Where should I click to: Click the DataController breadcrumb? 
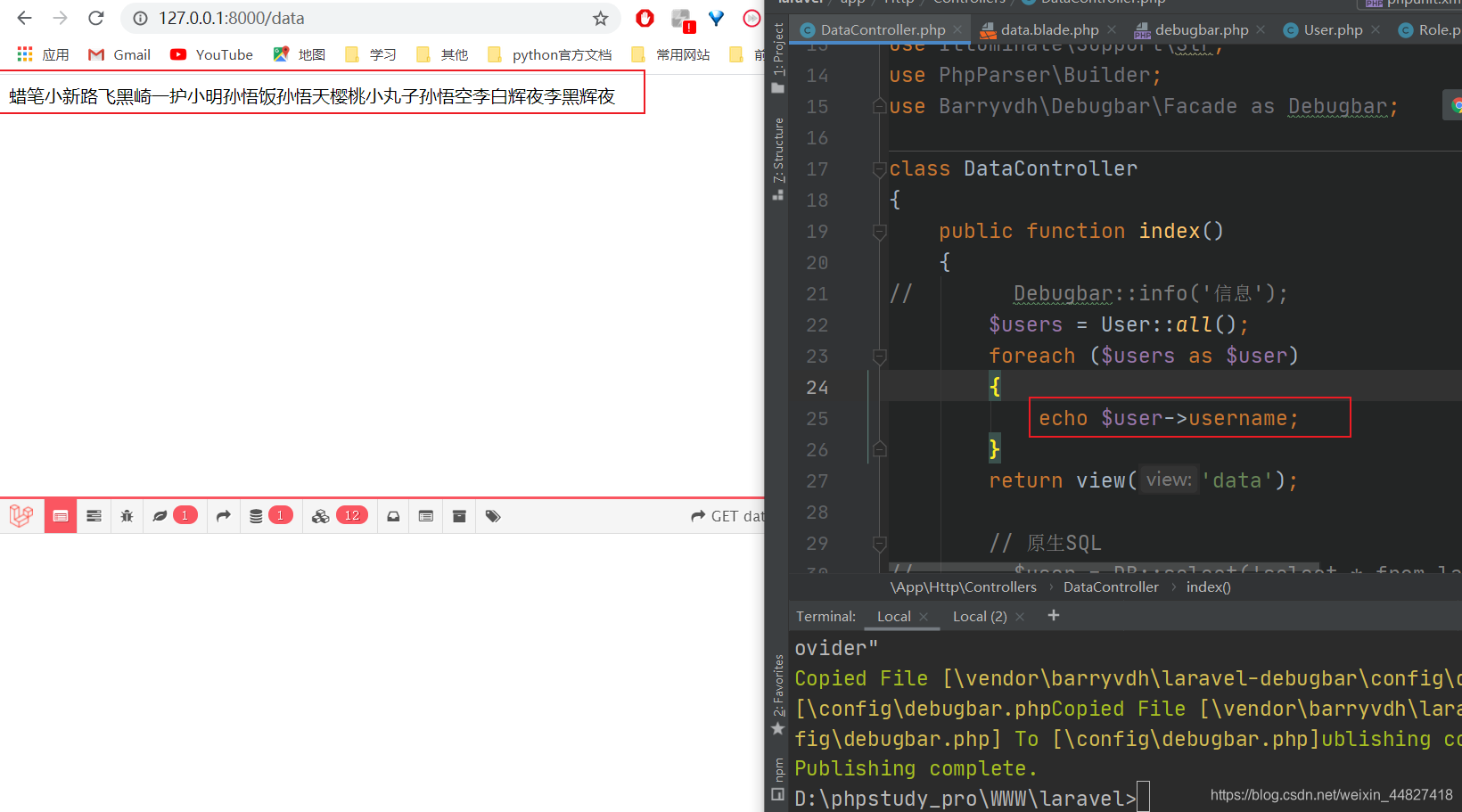pos(1111,586)
